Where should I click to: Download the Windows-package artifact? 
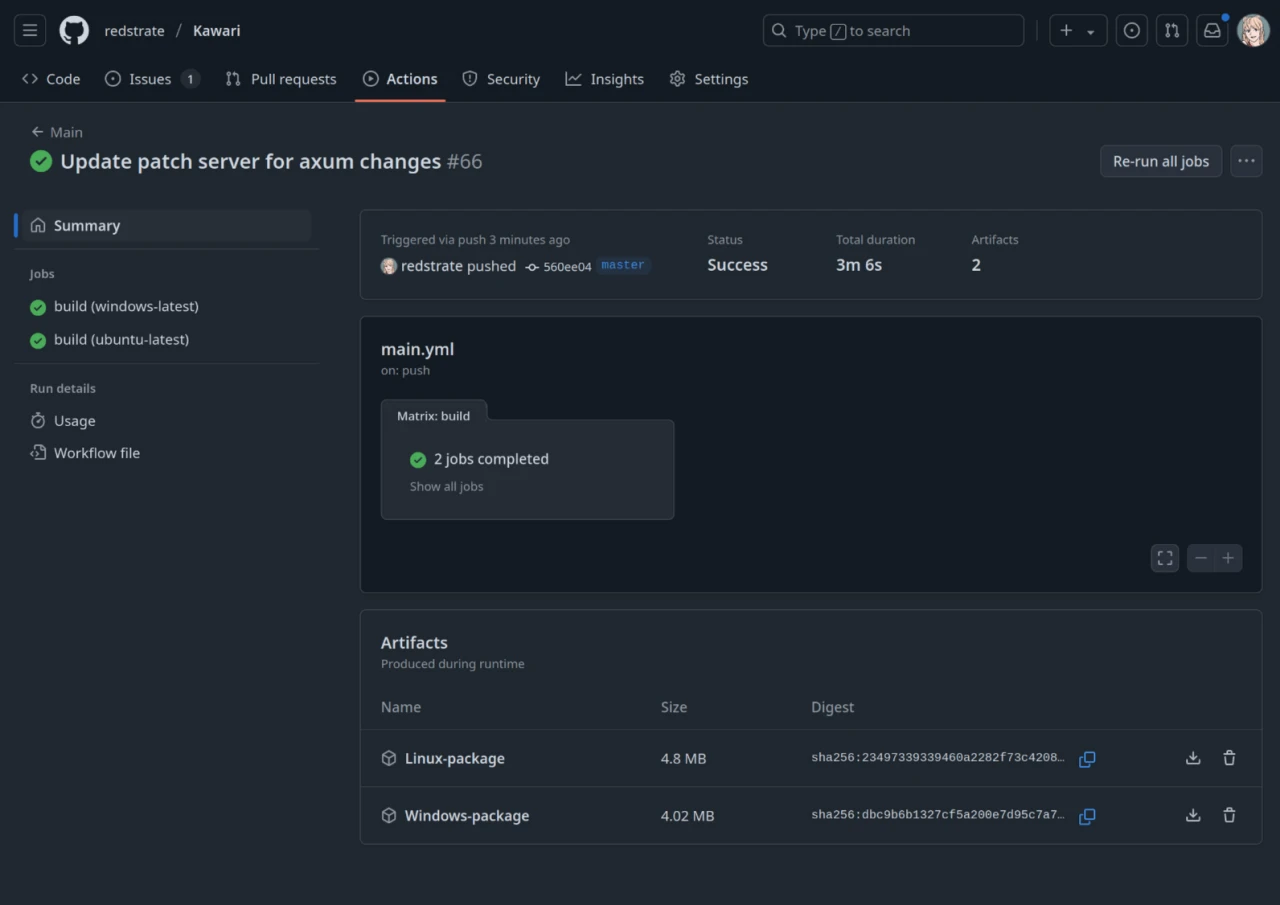pos(1193,815)
